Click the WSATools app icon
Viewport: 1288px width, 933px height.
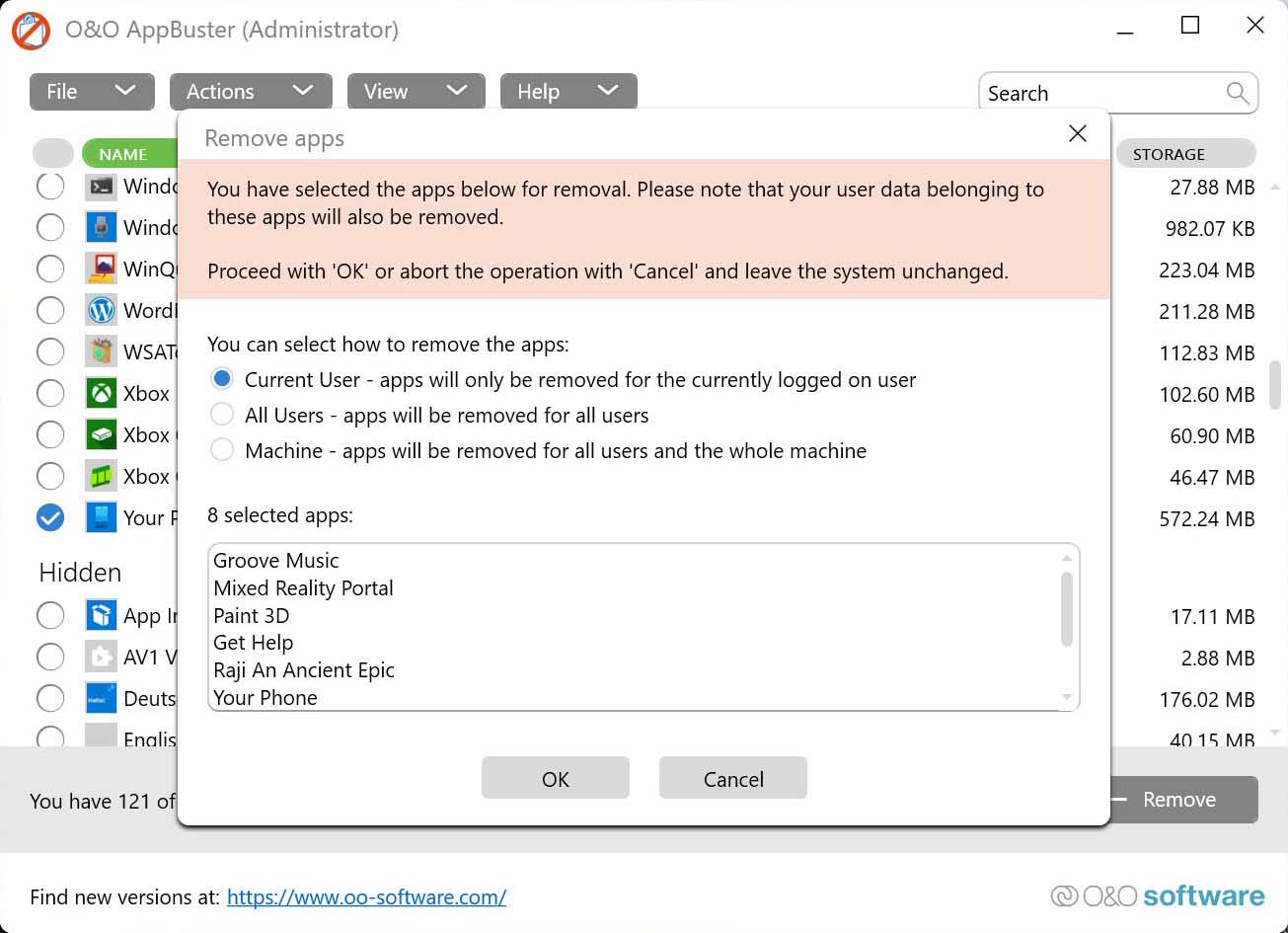(101, 351)
